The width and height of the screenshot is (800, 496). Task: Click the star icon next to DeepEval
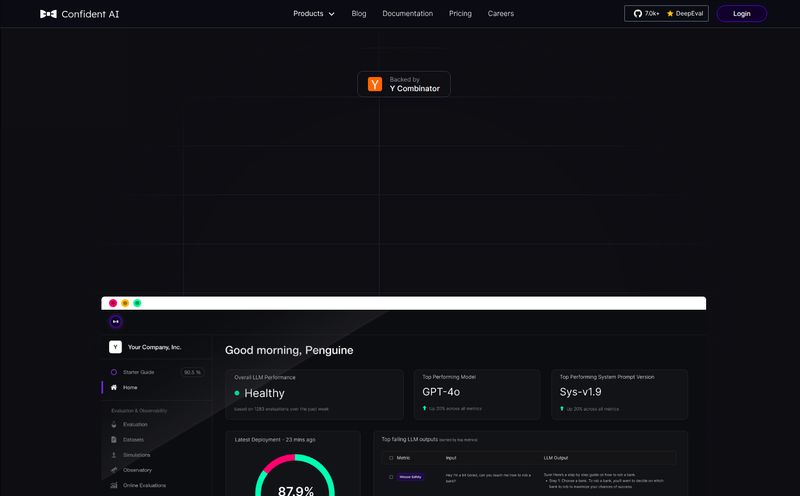click(x=670, y=14)
